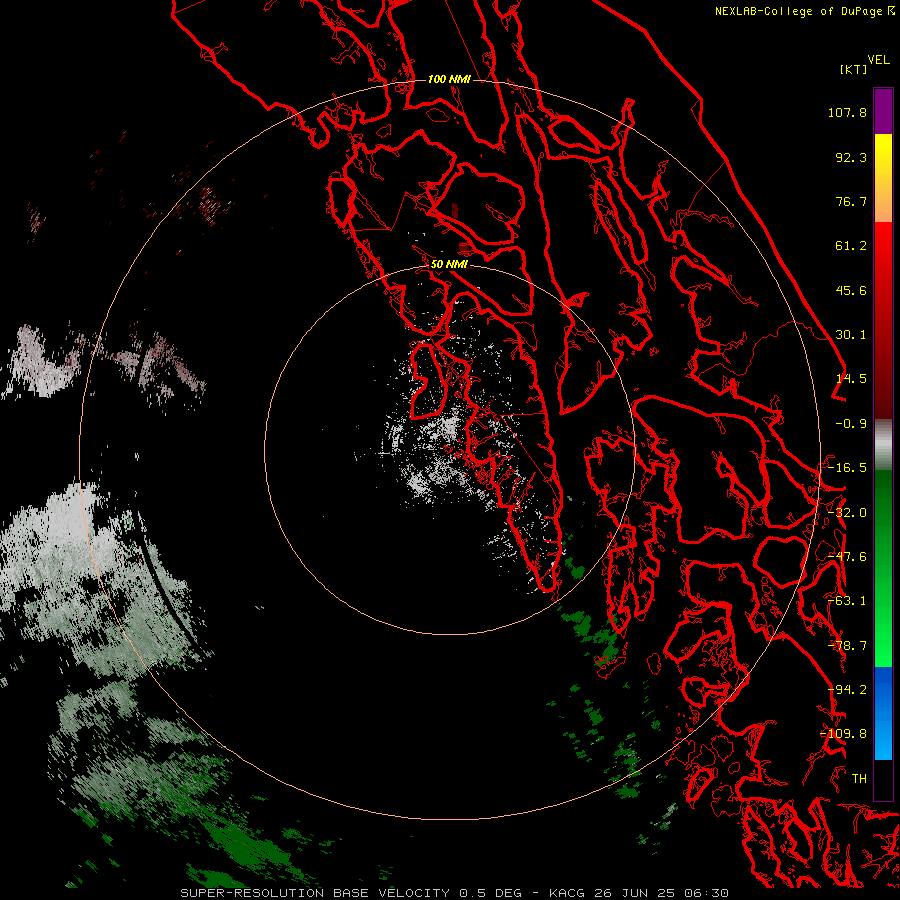
Task: Click the 50 NMI range ring label
Action: click(449, 265)
